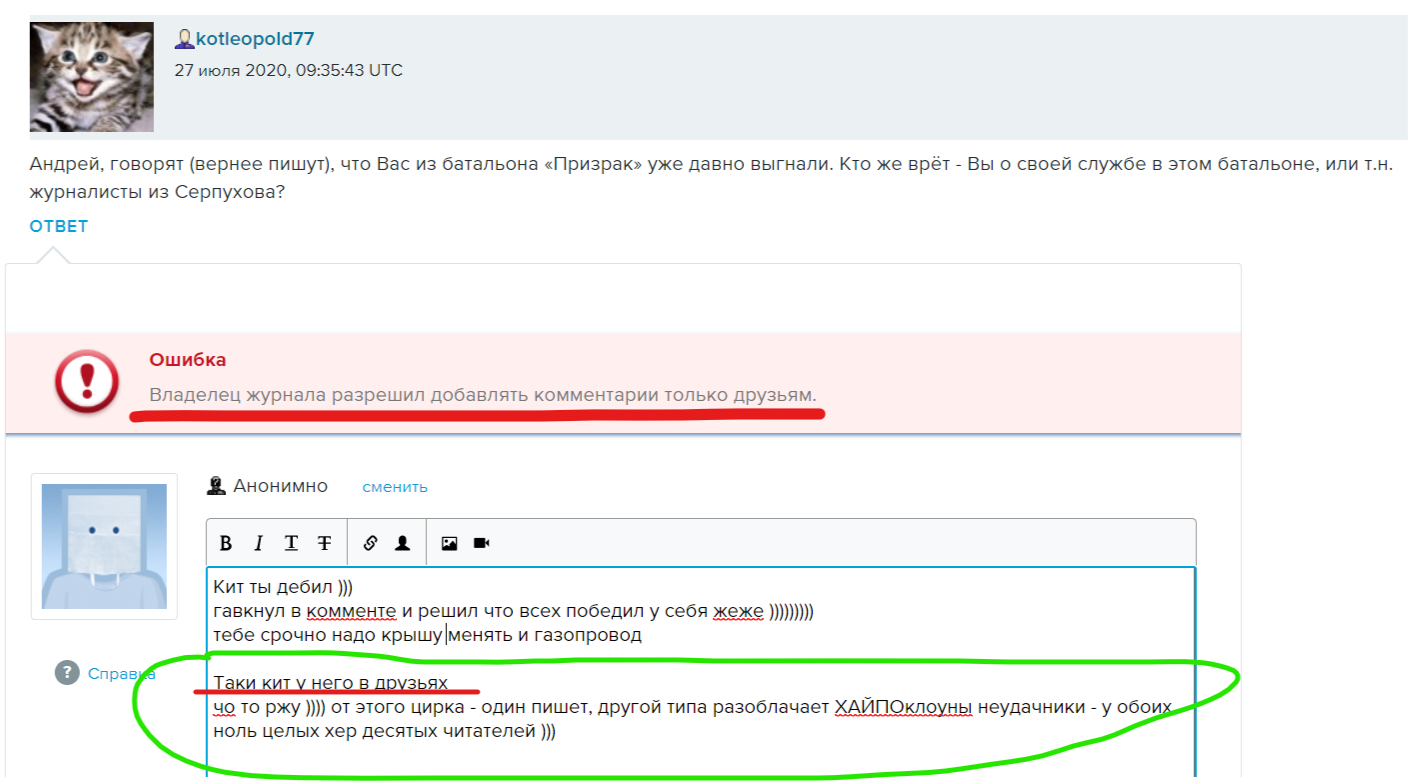Apply italic formatting to comment text
This screenshot has height=782, width=1408.
[x=258, y=543]
